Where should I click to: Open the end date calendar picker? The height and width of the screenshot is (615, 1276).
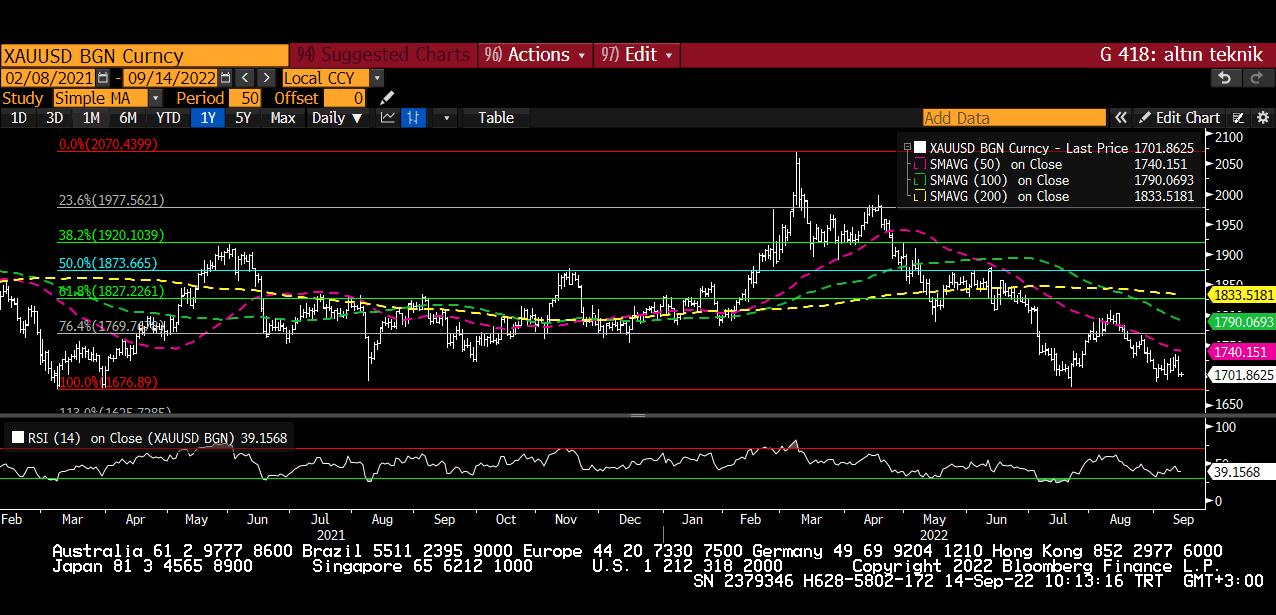coord(225,77)
